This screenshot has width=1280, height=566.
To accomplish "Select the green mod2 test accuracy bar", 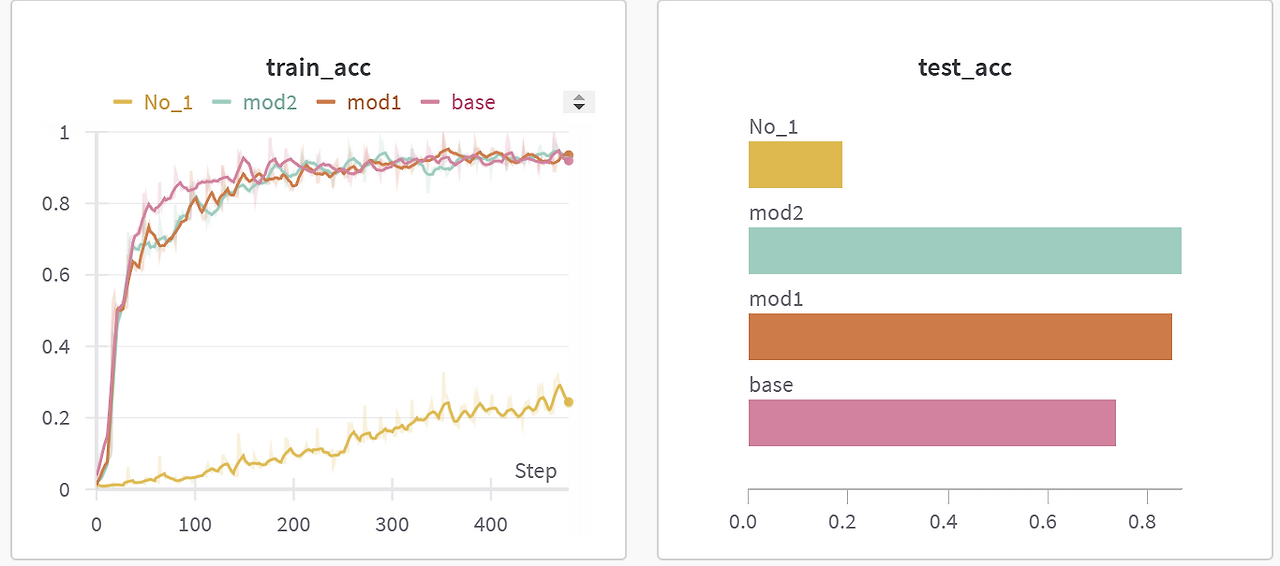I will 965,250.
